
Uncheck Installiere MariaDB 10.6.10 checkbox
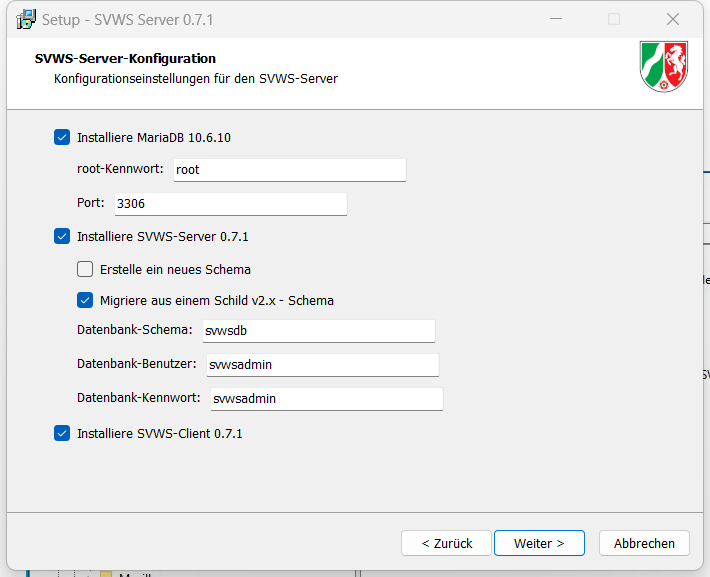click(62, 137)
